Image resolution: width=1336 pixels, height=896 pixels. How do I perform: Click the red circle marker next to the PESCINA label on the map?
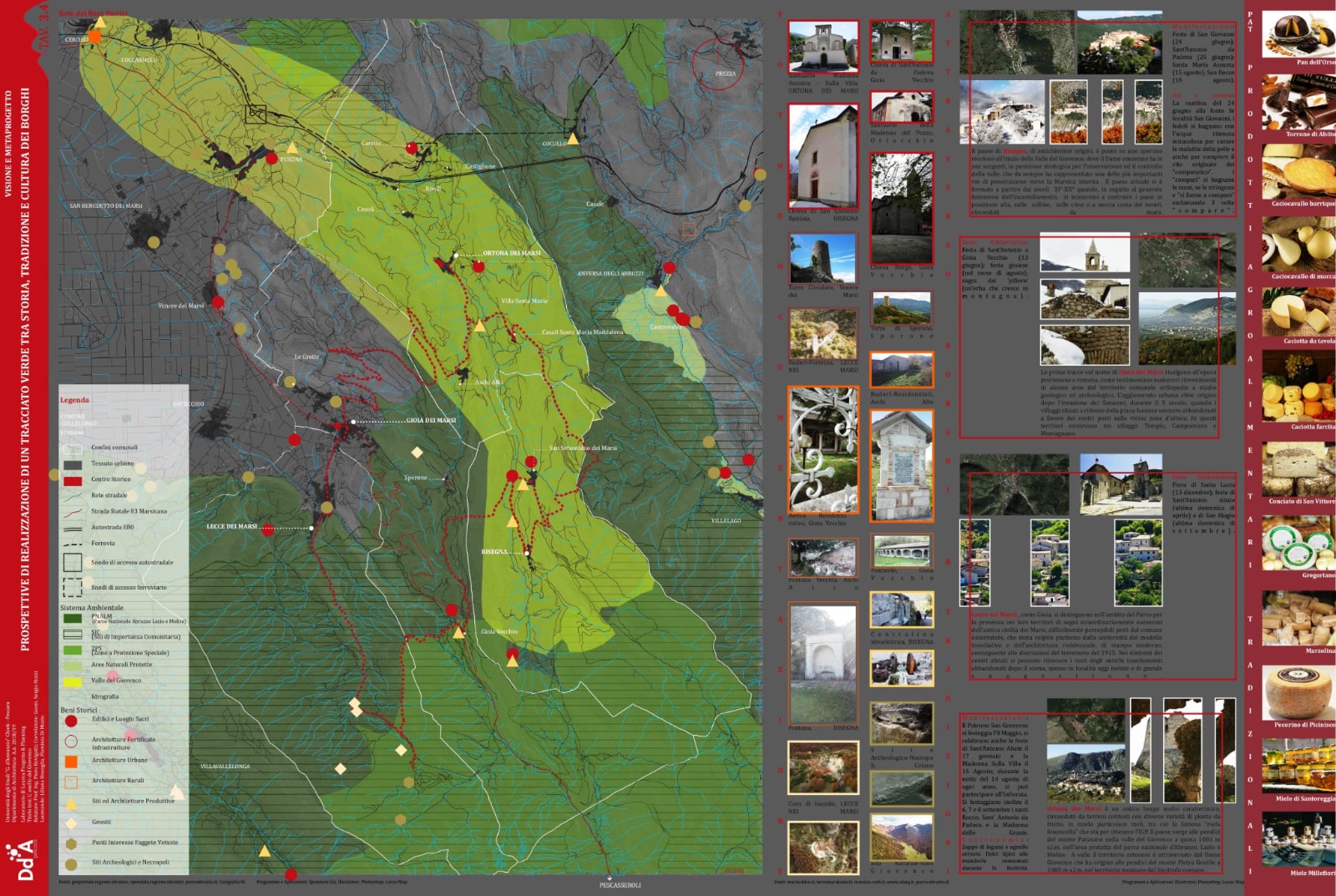click(271, 158)
